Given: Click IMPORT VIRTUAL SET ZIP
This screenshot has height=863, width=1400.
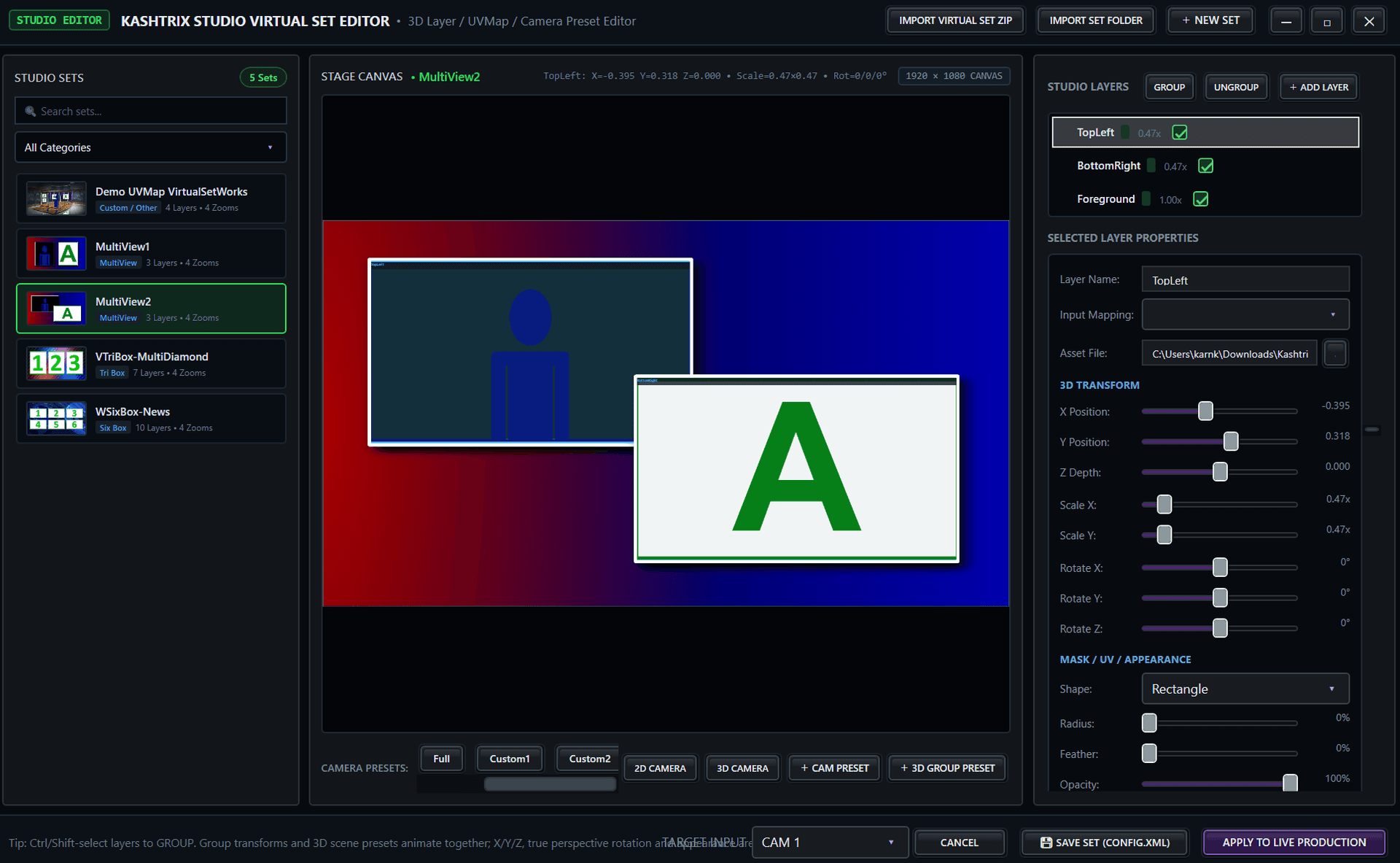Looking at the screenshot, I should coord(955,20).
